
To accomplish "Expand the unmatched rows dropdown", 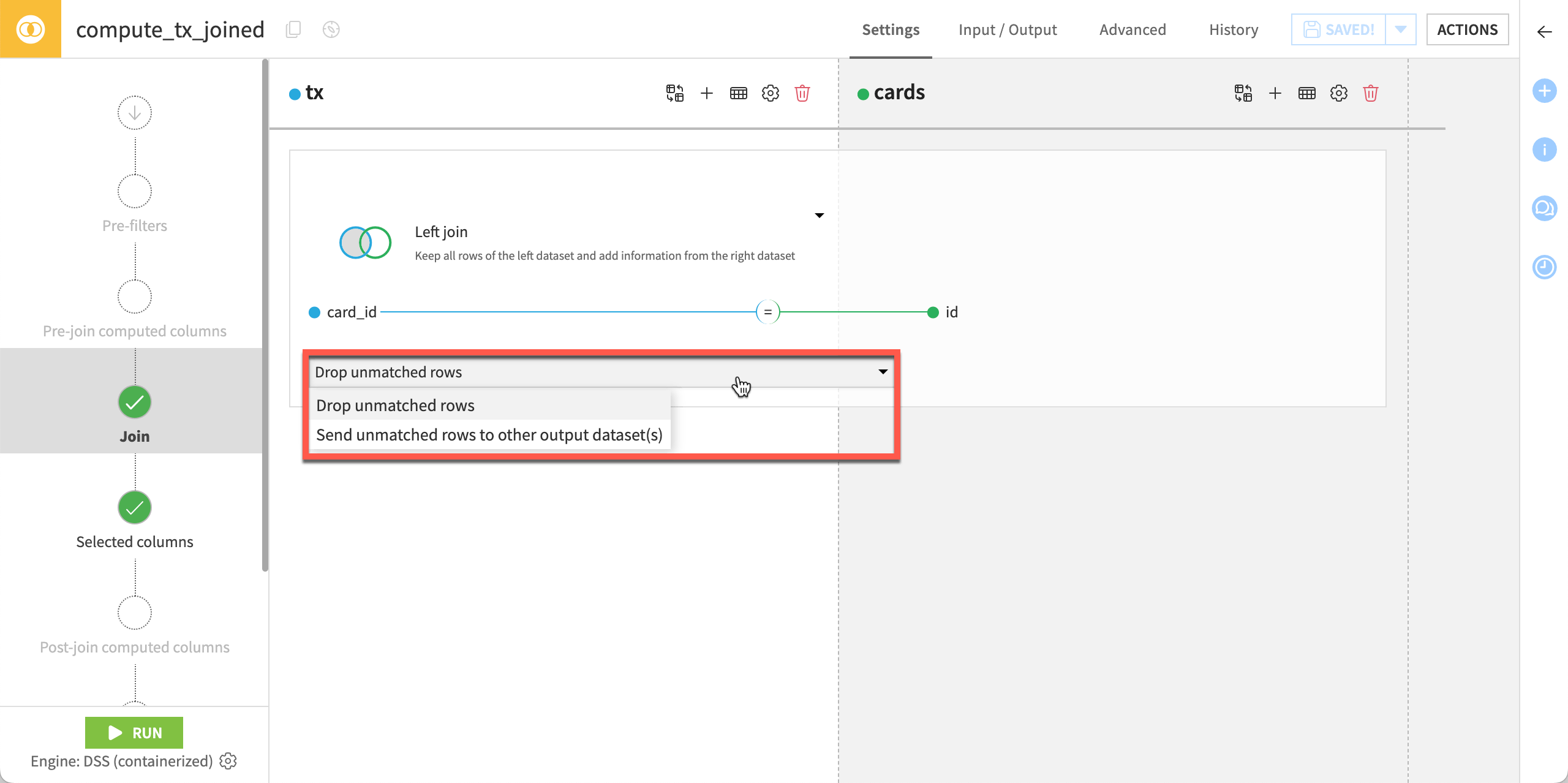I will coord(883,371).
